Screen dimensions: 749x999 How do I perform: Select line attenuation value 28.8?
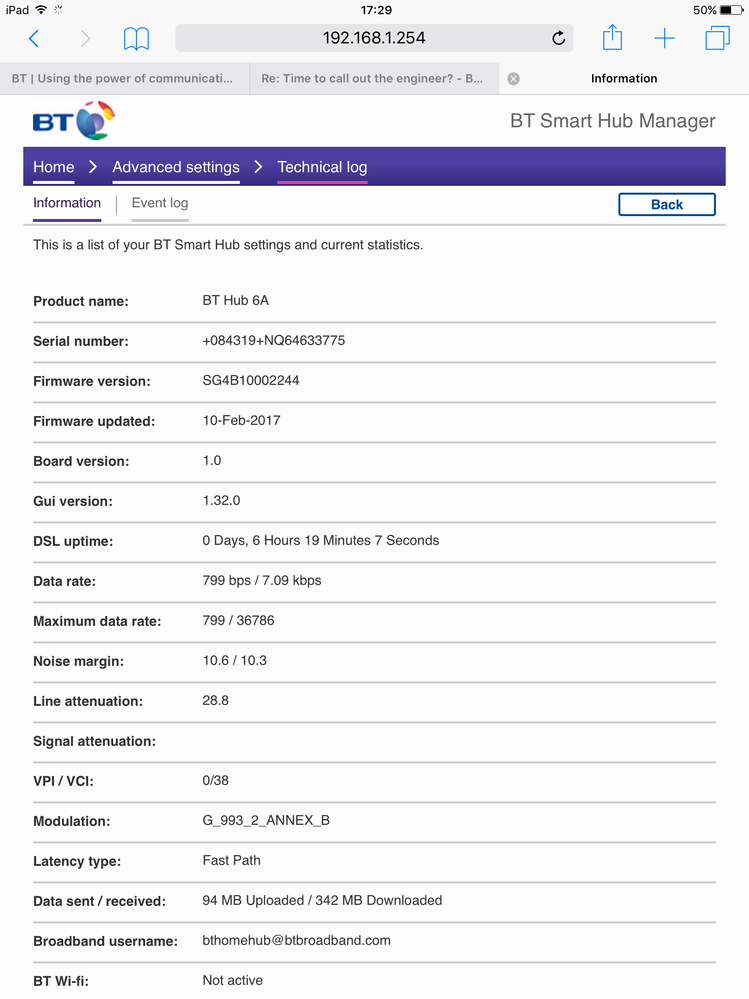coord(215,700)
